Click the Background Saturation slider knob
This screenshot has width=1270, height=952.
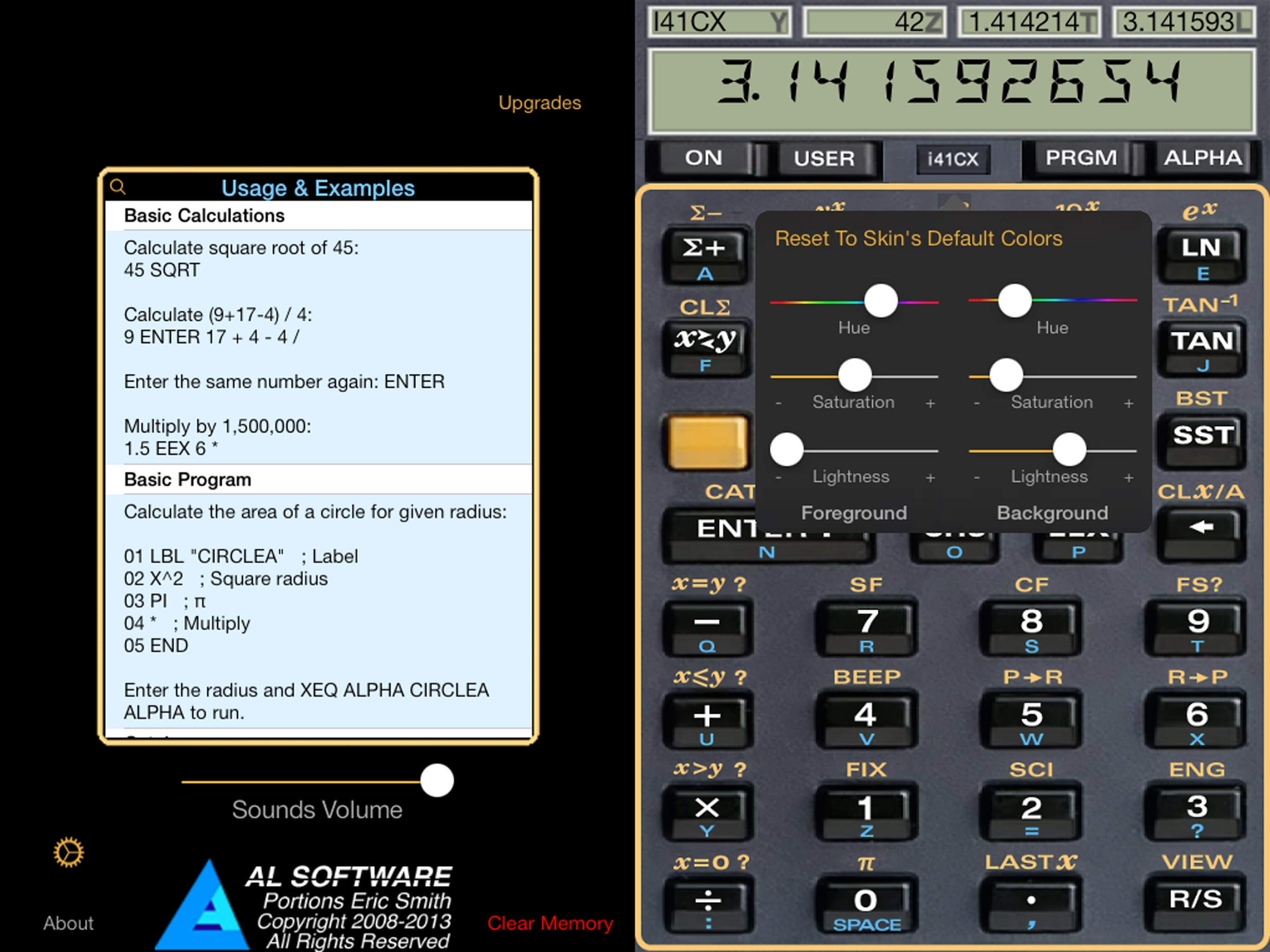point(1006,376)
